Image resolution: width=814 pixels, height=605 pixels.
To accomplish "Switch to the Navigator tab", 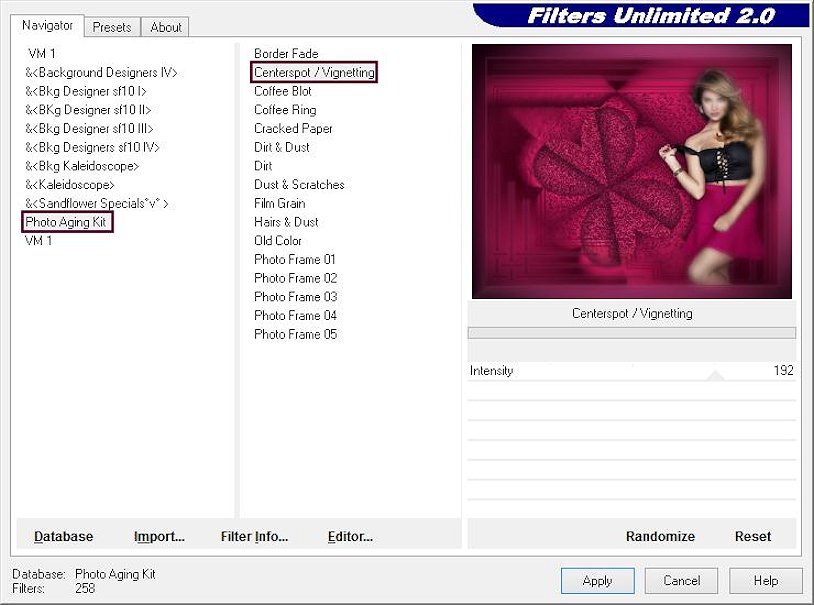I will 47,25.
